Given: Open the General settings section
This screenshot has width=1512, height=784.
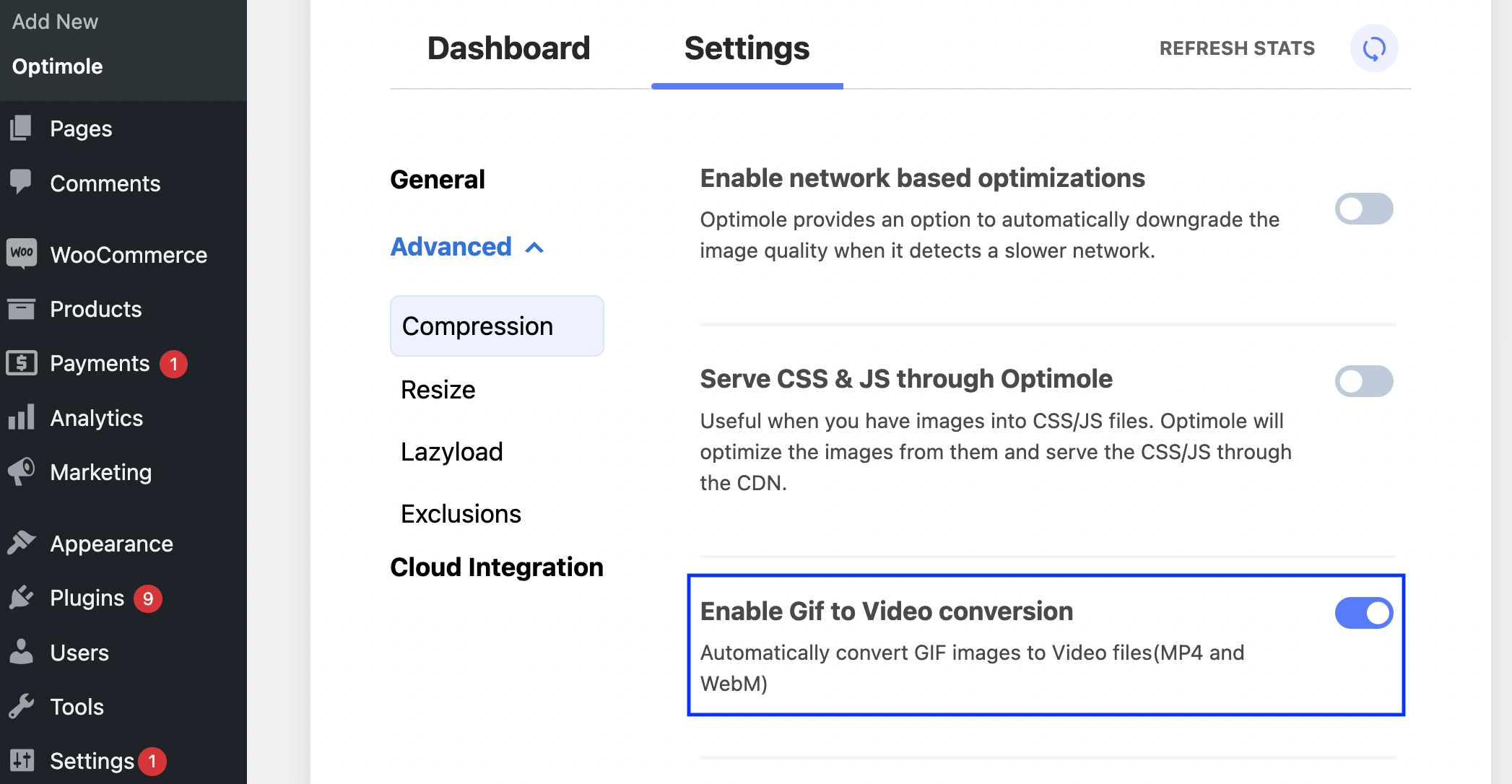Looking at the screenshot, I should pos(437,178).
